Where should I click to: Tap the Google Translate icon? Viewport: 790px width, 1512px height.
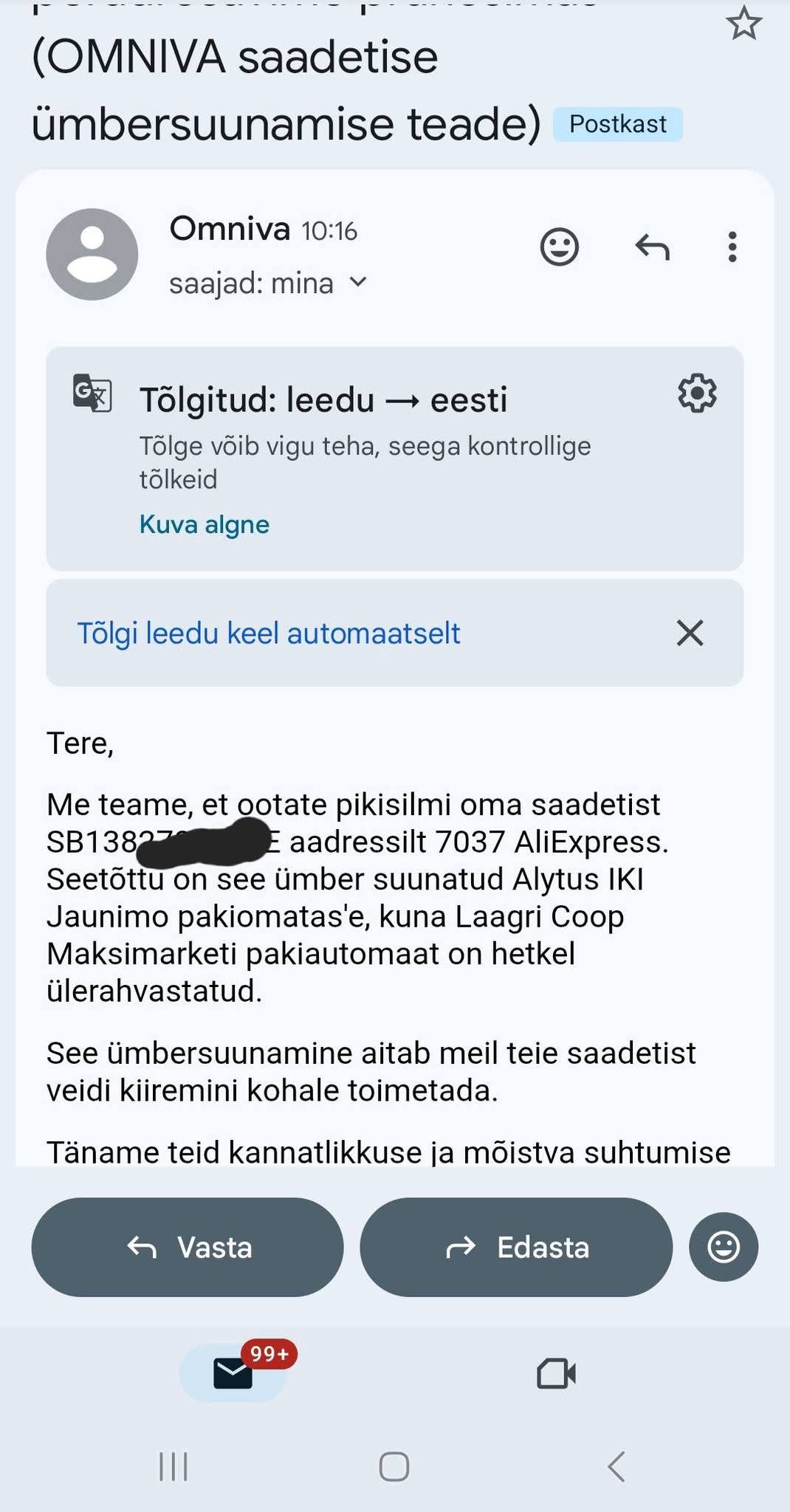92,393
